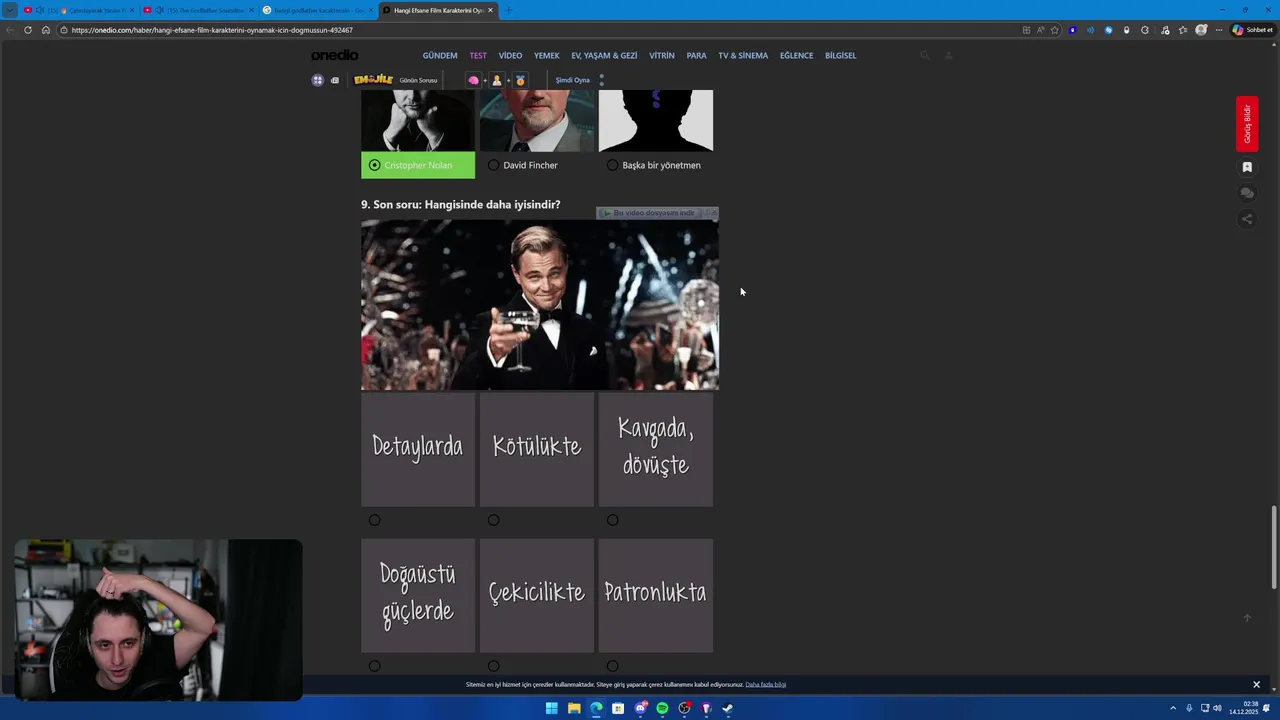
Task: Open the Daha fazla bilgi cookie link
Action: click(x=766, y=685)
